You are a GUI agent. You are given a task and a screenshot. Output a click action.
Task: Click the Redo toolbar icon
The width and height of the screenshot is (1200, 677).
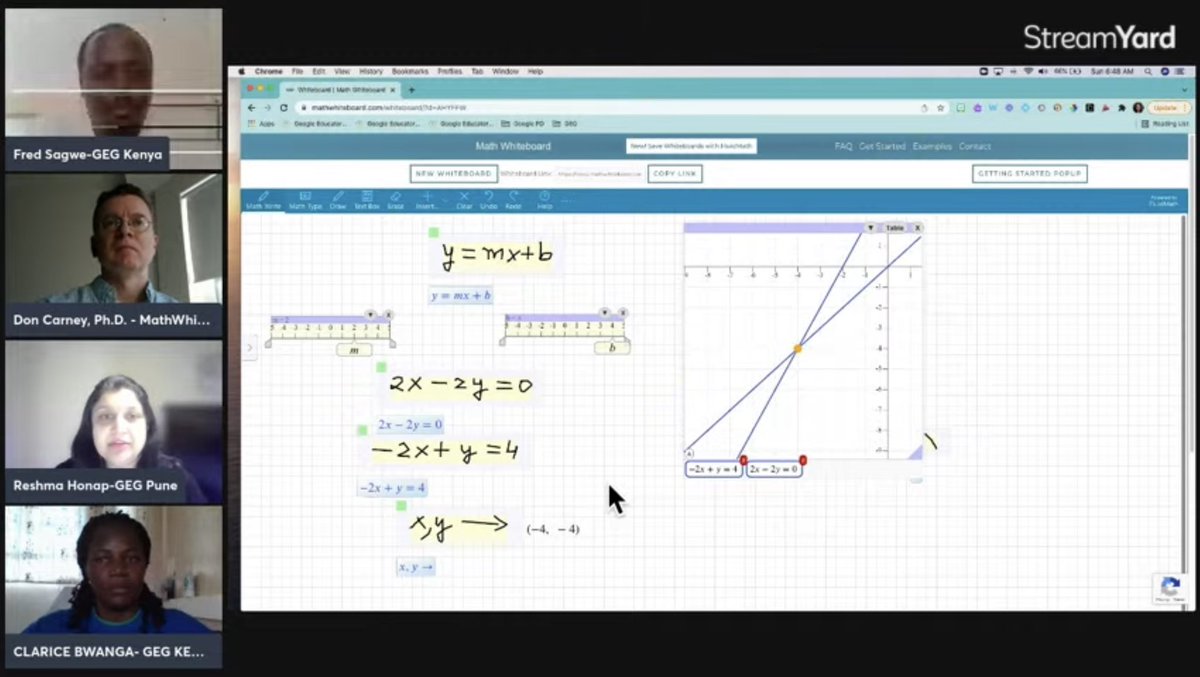pos(513,199)
